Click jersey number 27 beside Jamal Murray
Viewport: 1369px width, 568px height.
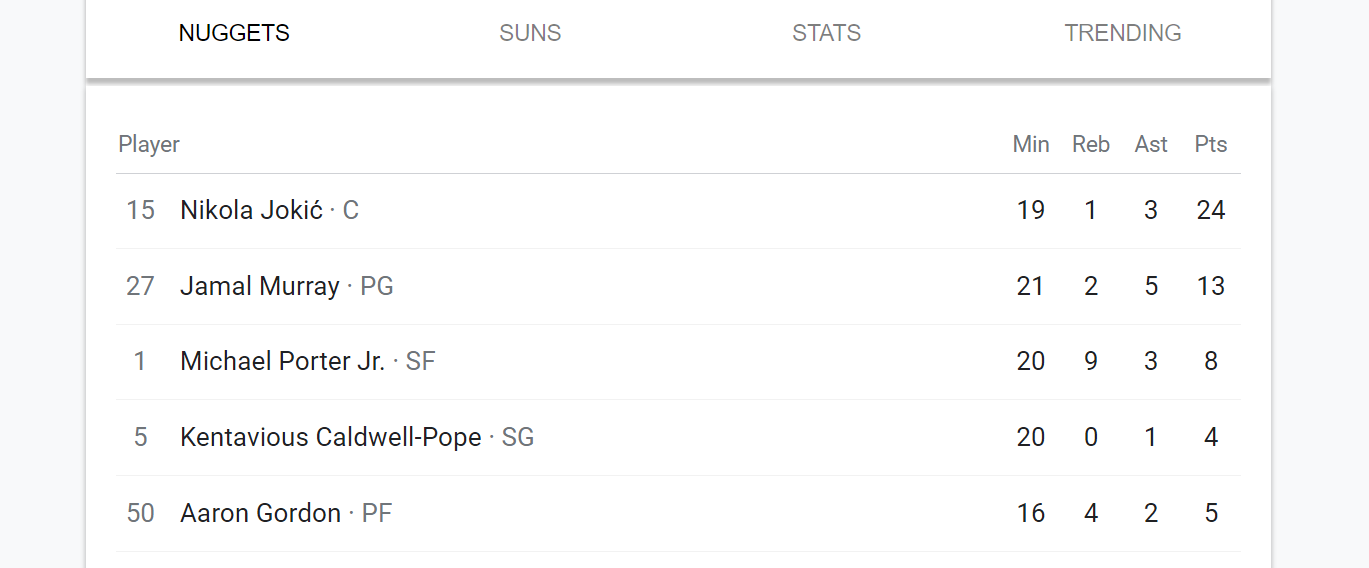click(140, 286)
